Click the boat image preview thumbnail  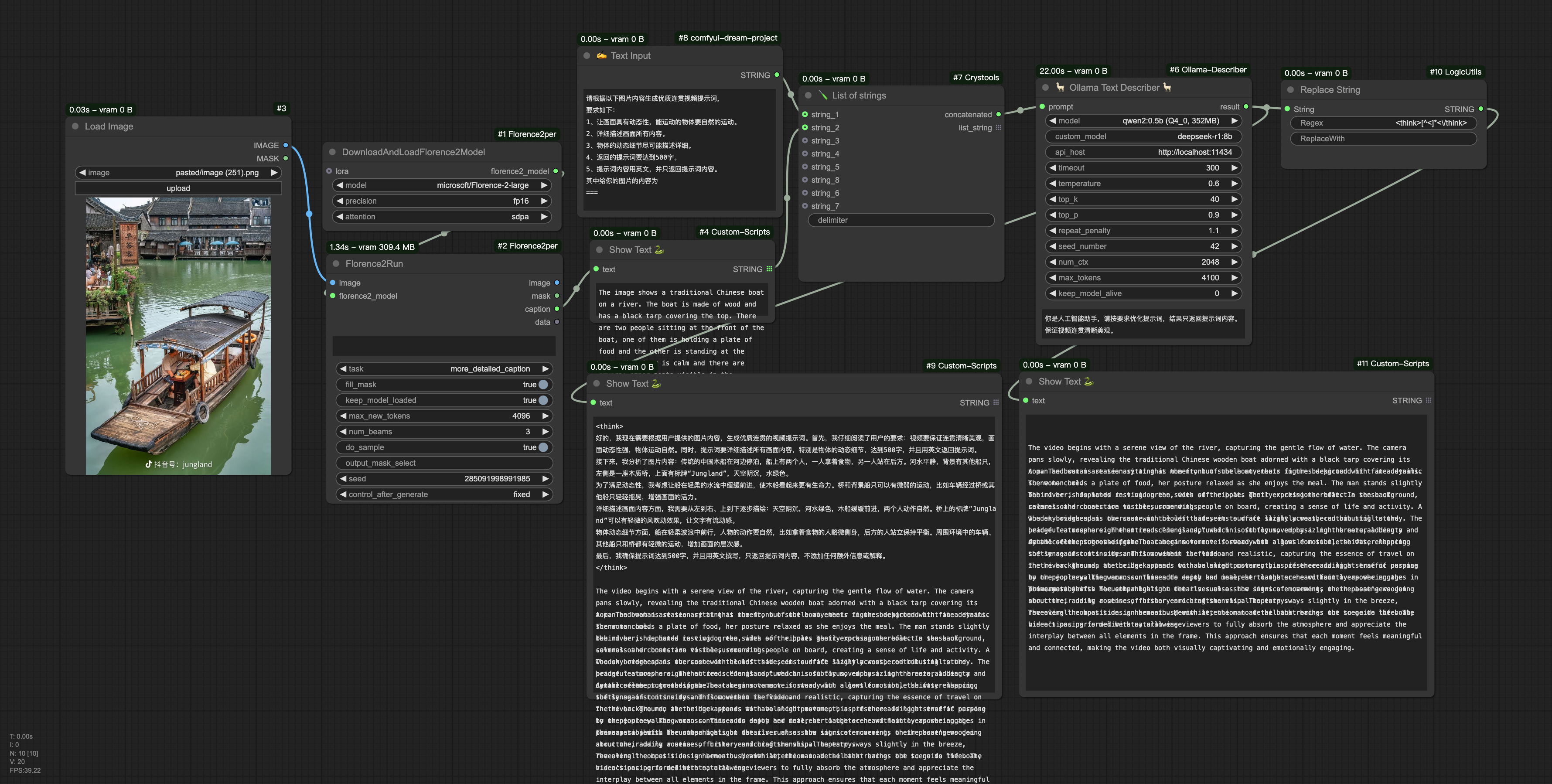click(x=178, y=336)
